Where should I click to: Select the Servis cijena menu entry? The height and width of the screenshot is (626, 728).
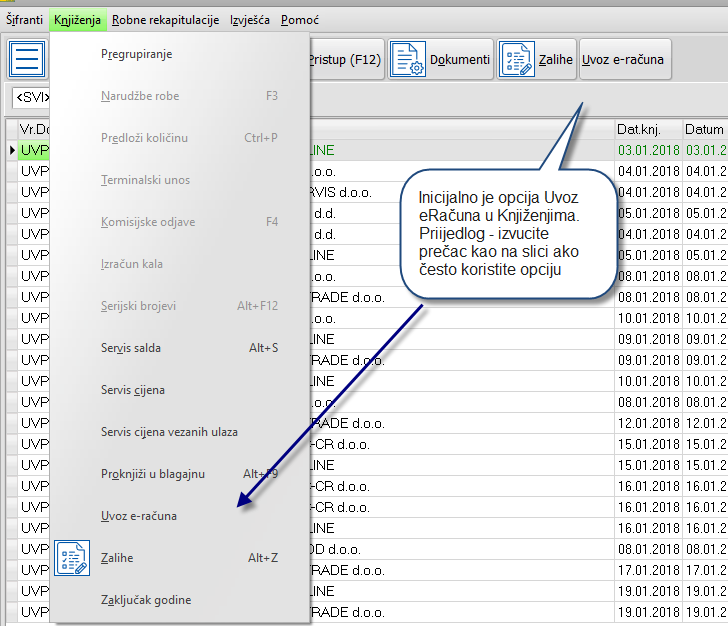coord(133,390)
